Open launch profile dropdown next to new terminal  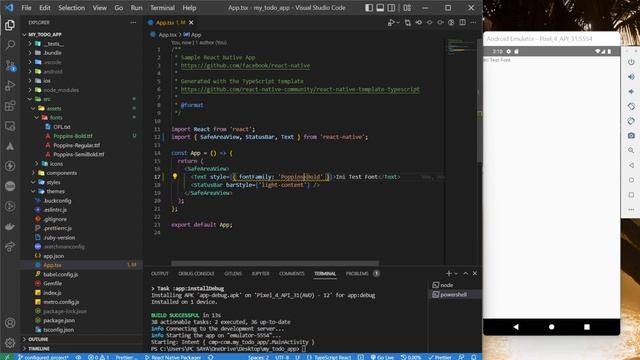(x=456, y=273)
